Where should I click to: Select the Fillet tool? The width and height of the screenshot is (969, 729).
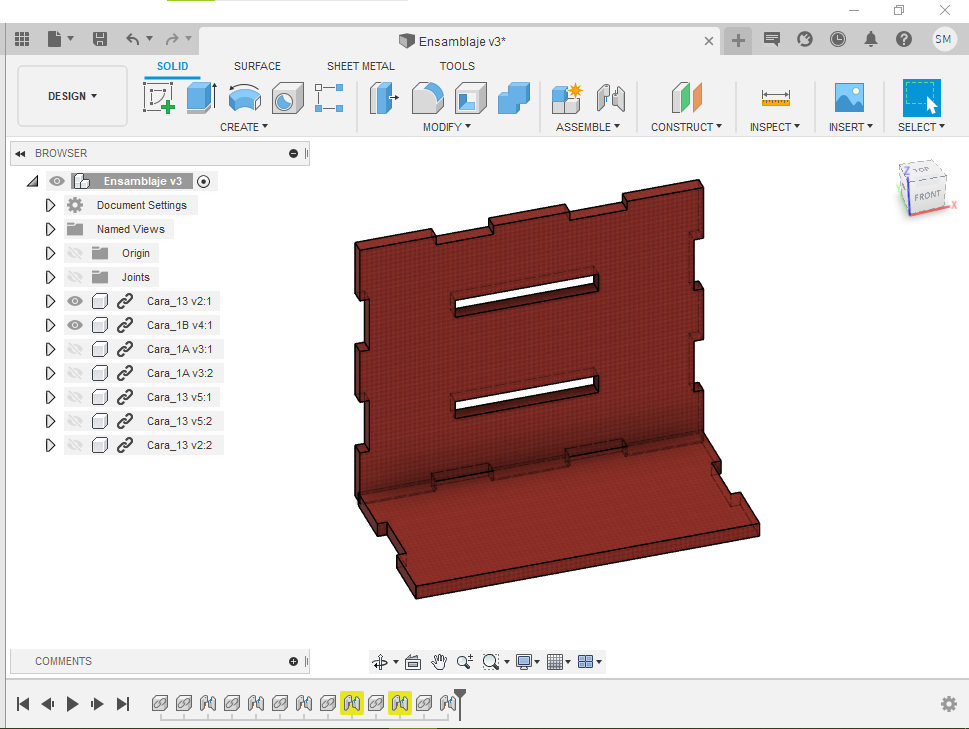click(428, 98)
